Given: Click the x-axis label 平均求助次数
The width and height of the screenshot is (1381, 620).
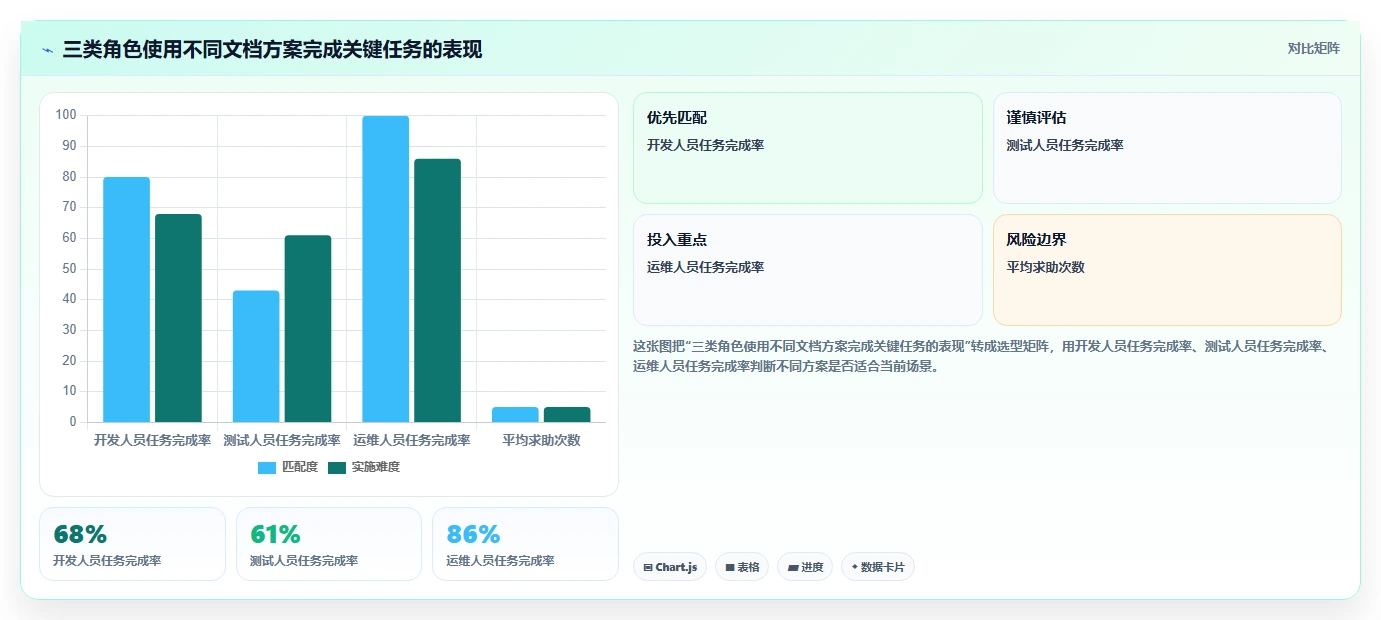Looking at the screenshot, I should click(541, 440).
